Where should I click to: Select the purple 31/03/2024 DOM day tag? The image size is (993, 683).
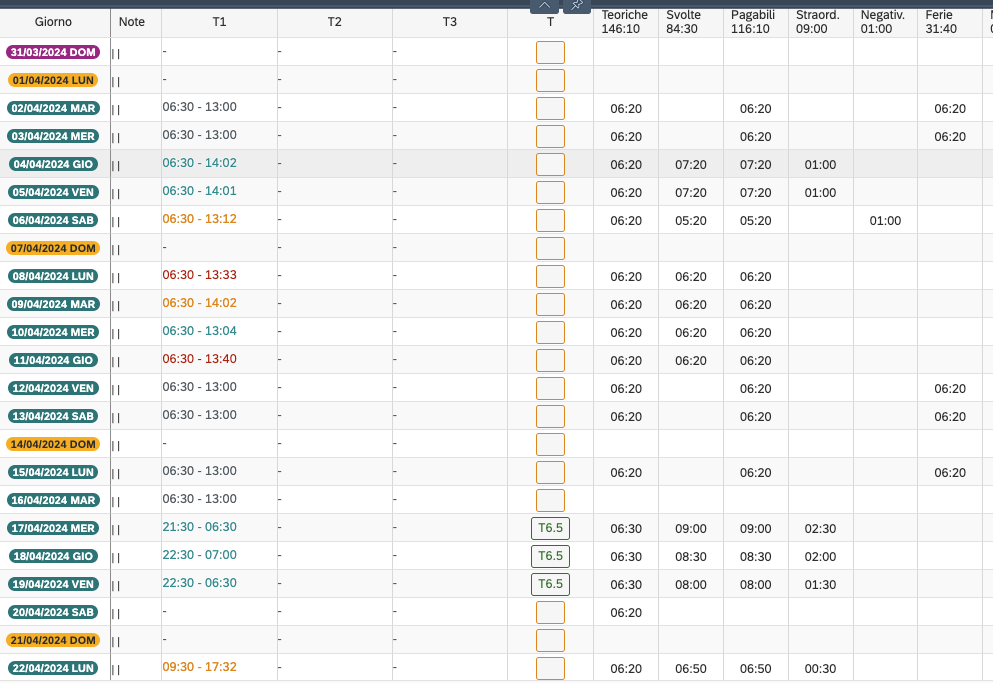(53, 52)
